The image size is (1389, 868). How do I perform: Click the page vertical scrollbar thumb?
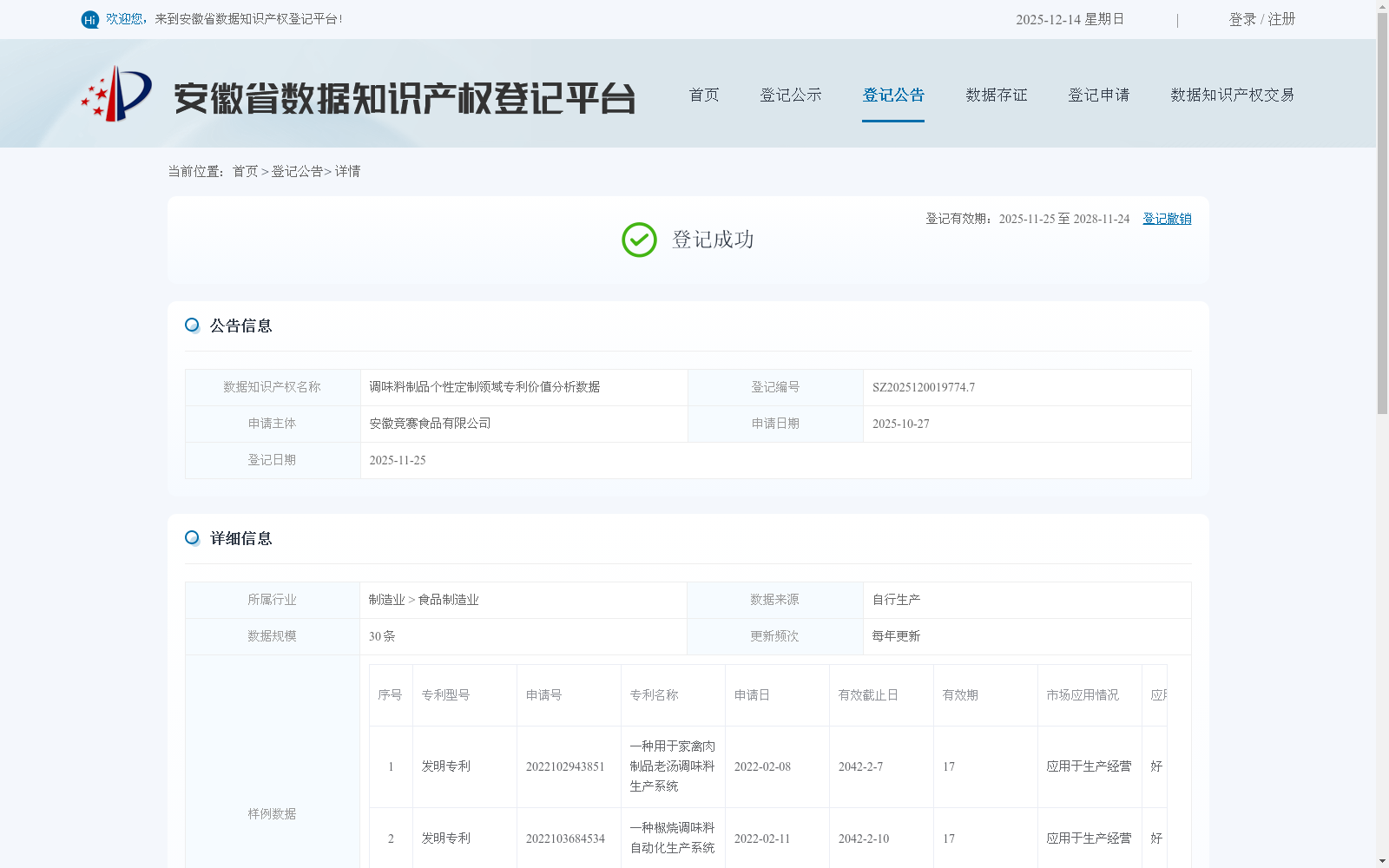1382,213
